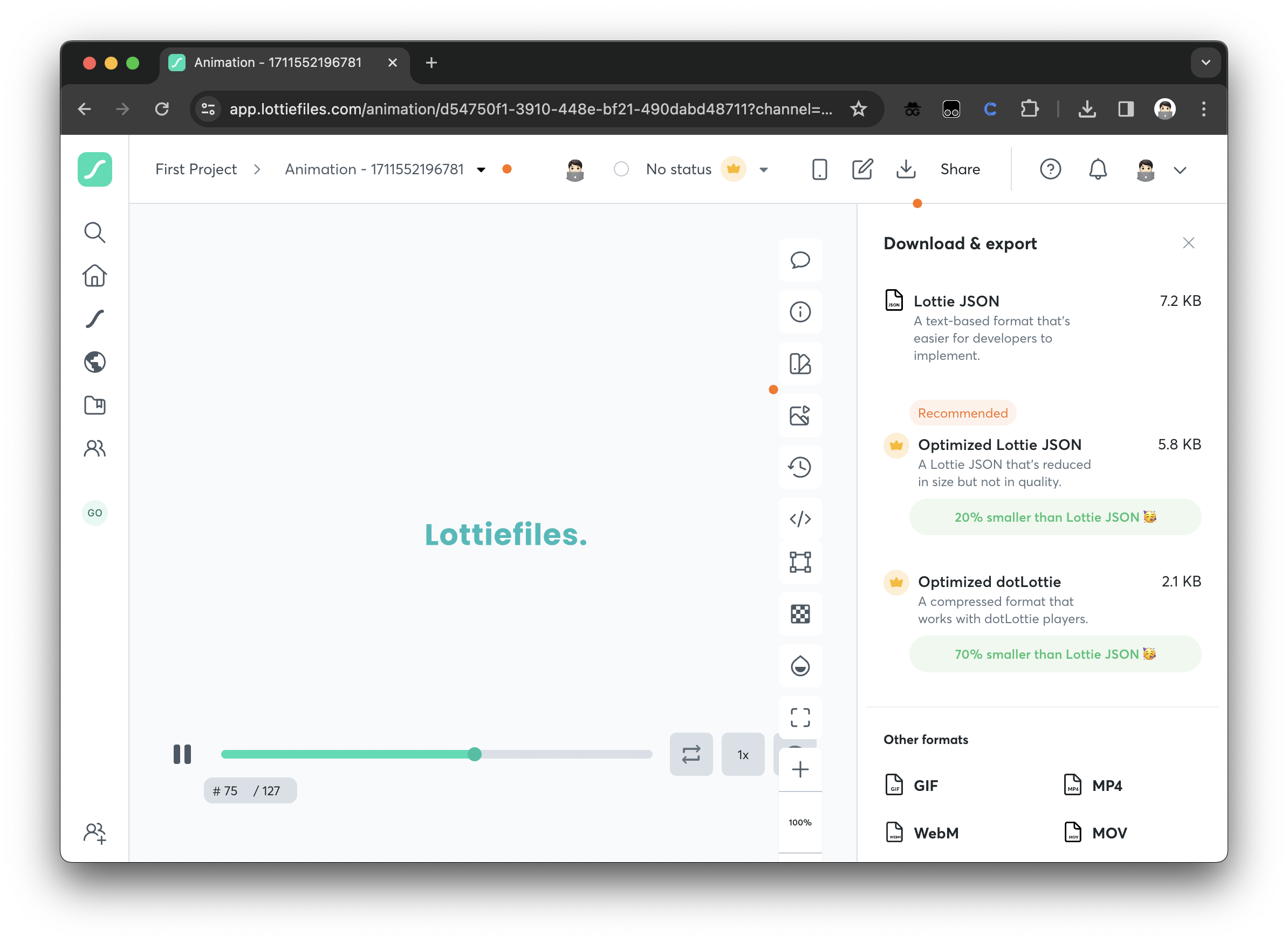
Task: Open the comments bubble tool
Action: 800,260
